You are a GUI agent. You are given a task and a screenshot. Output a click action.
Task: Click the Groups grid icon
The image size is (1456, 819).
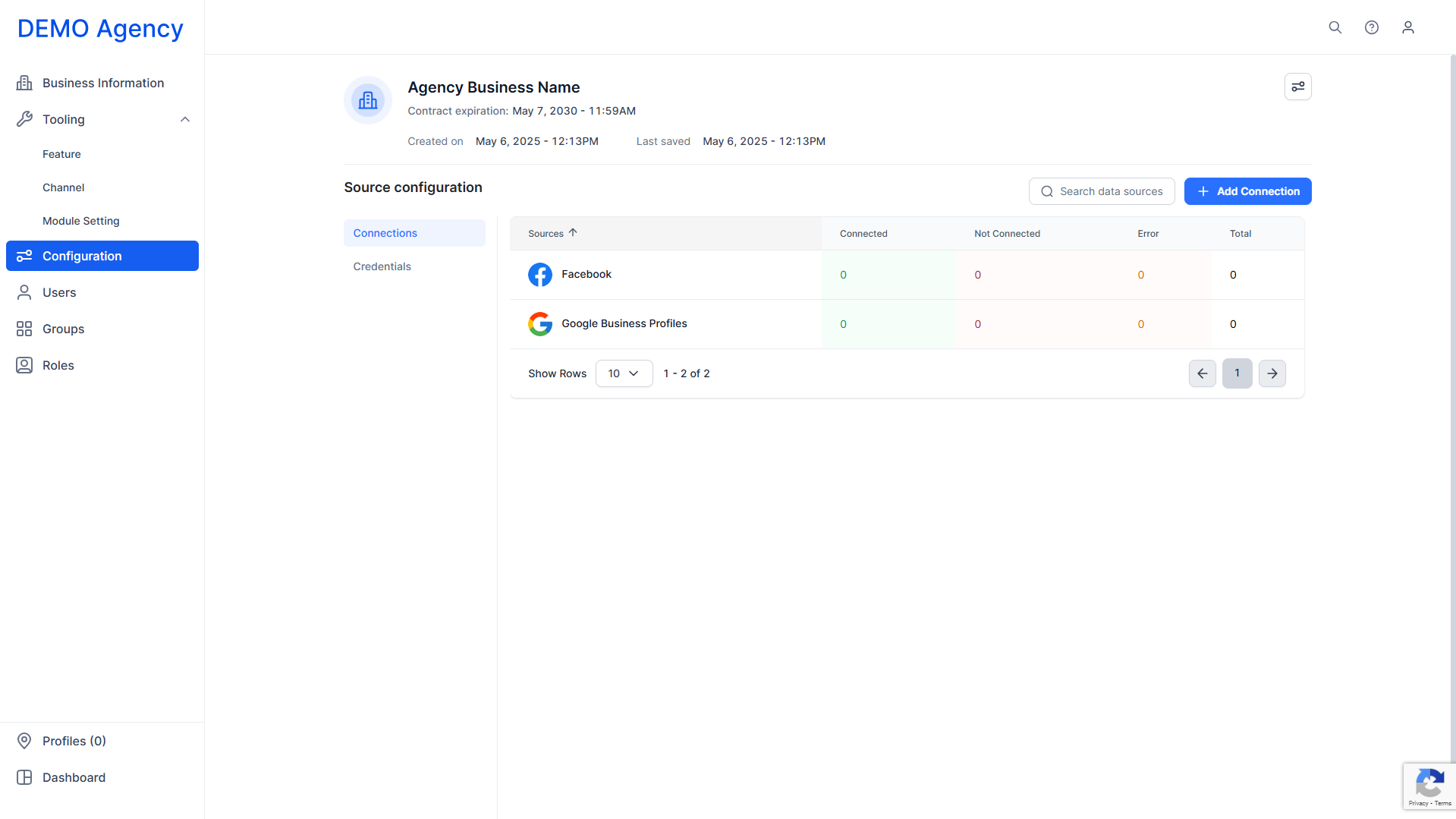pos(24,329)
